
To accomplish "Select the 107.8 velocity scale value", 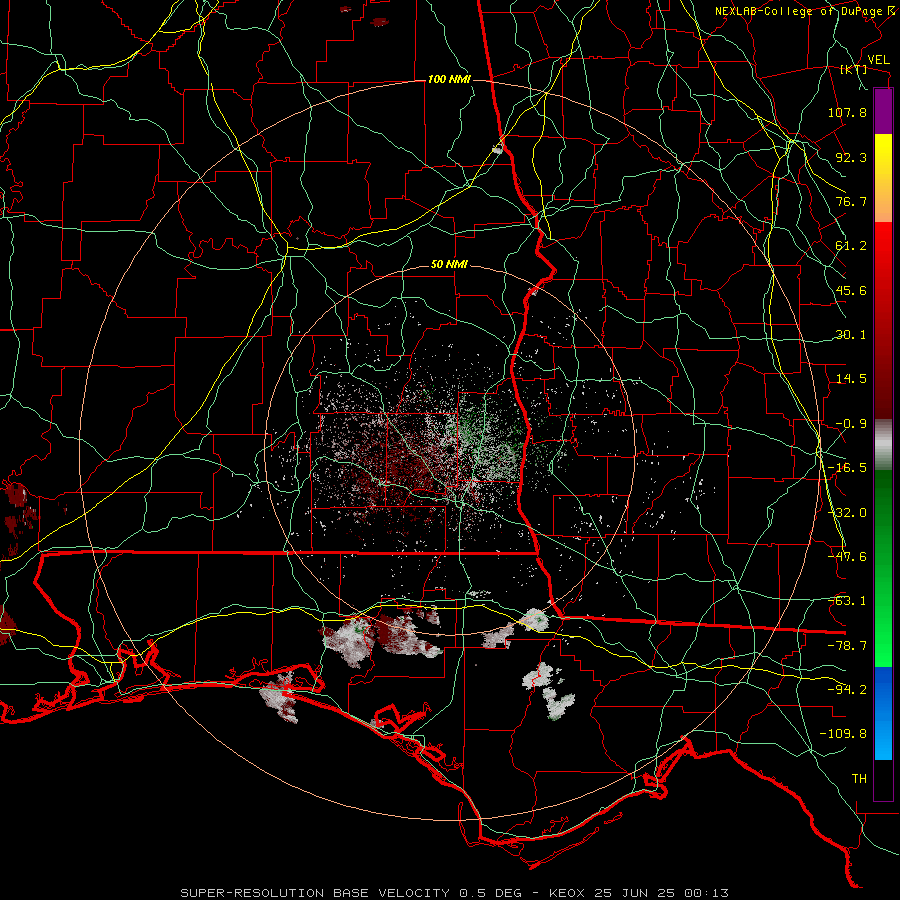I will pos(847,112).
